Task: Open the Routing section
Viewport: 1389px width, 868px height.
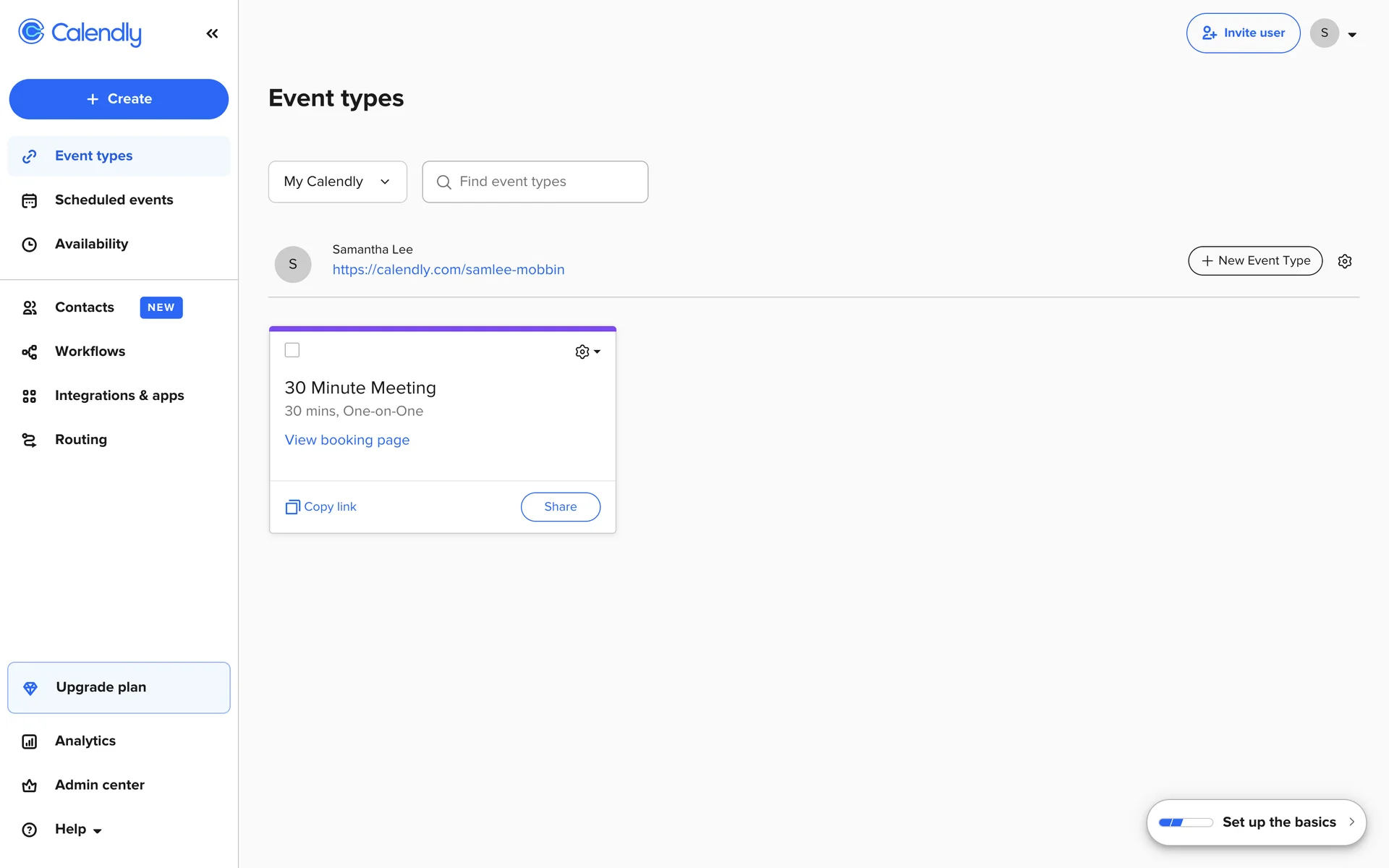Action: (x=80, y=440)
